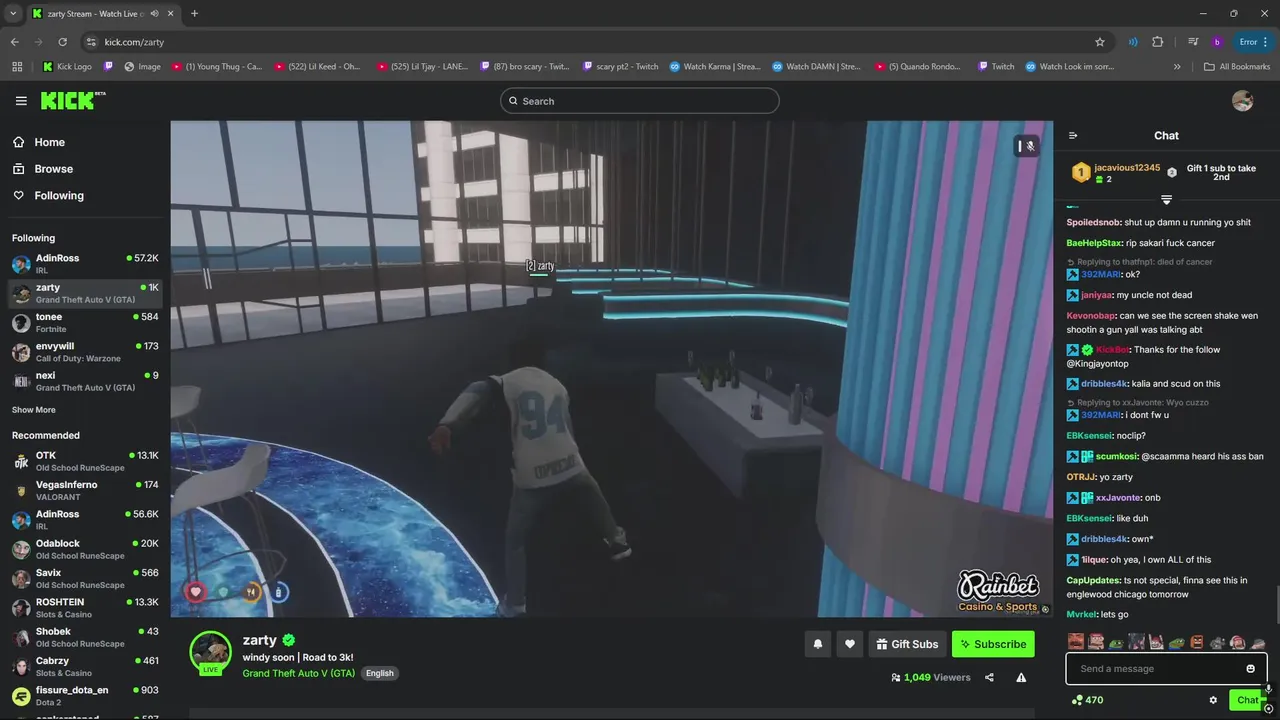Open OTK Old School RuneScape channel
Viewport: 1280px width, 720px height.
pyautogui.click(x=85, y=462)
